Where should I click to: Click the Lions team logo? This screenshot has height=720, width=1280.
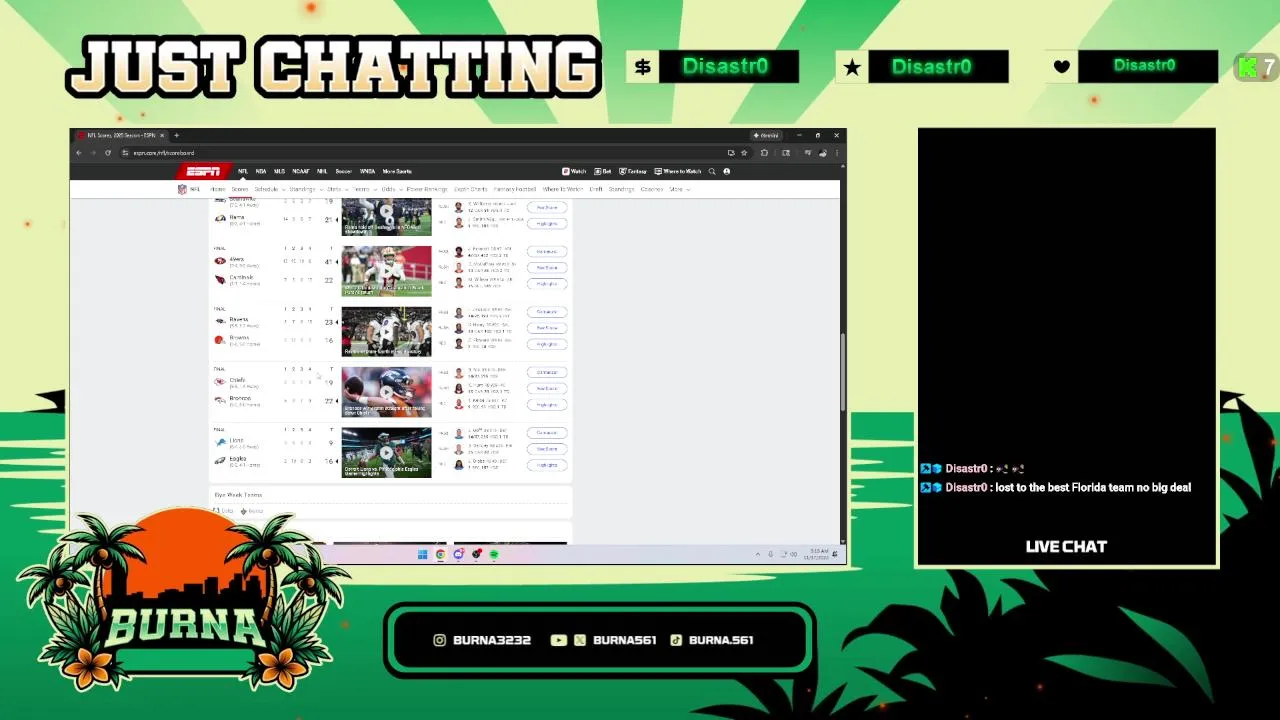(x=220, y=441)
